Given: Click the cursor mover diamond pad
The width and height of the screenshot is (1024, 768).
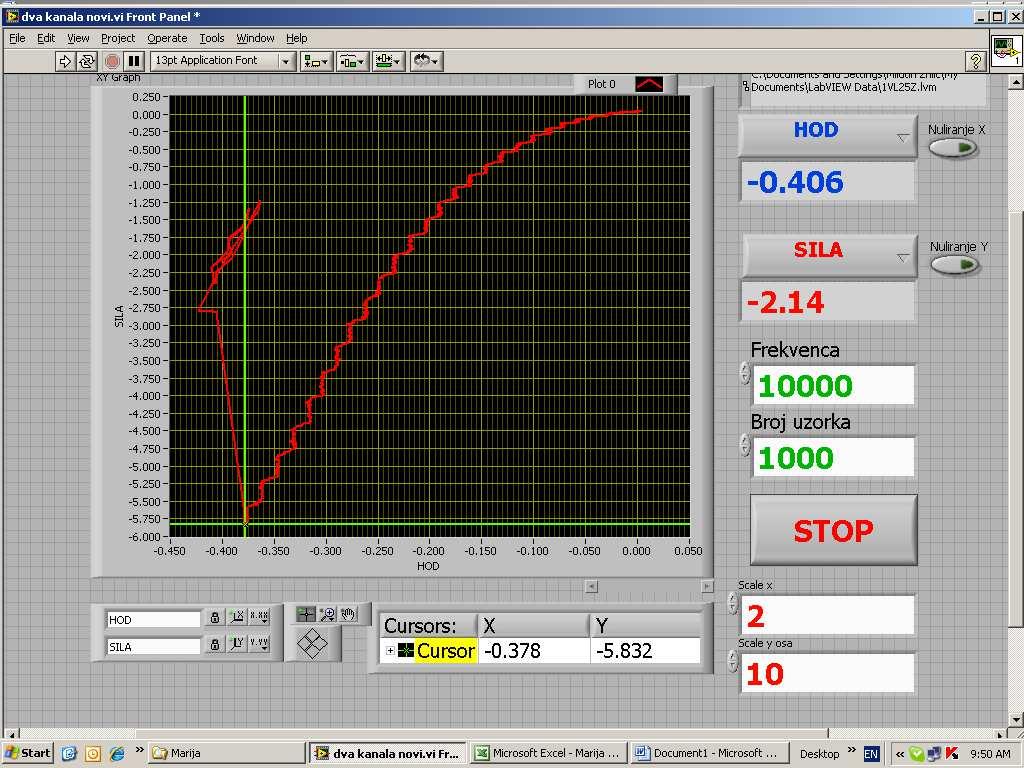Looking at the screenshot, I should click(x=312, y=644).
